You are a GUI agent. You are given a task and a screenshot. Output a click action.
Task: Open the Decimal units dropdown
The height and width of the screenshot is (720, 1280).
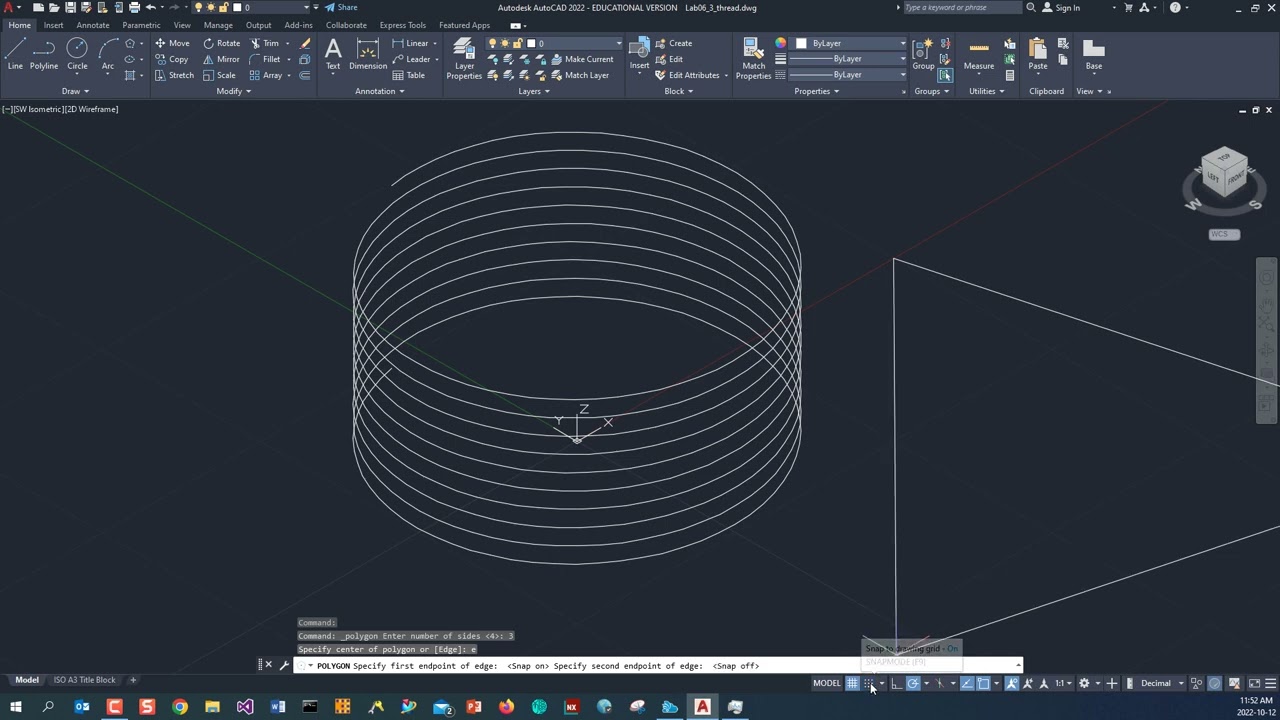tap(1161, 684)
